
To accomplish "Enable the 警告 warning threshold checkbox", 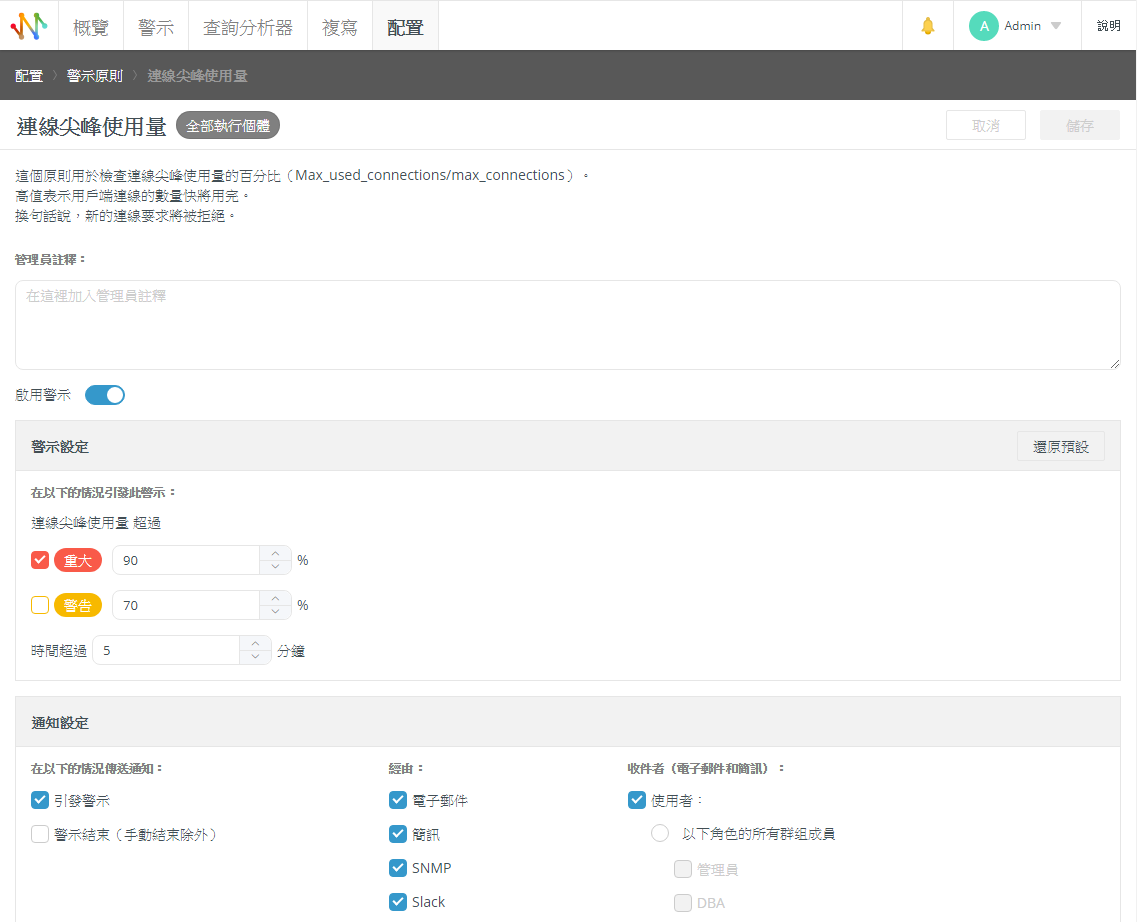I will (40, 605).
